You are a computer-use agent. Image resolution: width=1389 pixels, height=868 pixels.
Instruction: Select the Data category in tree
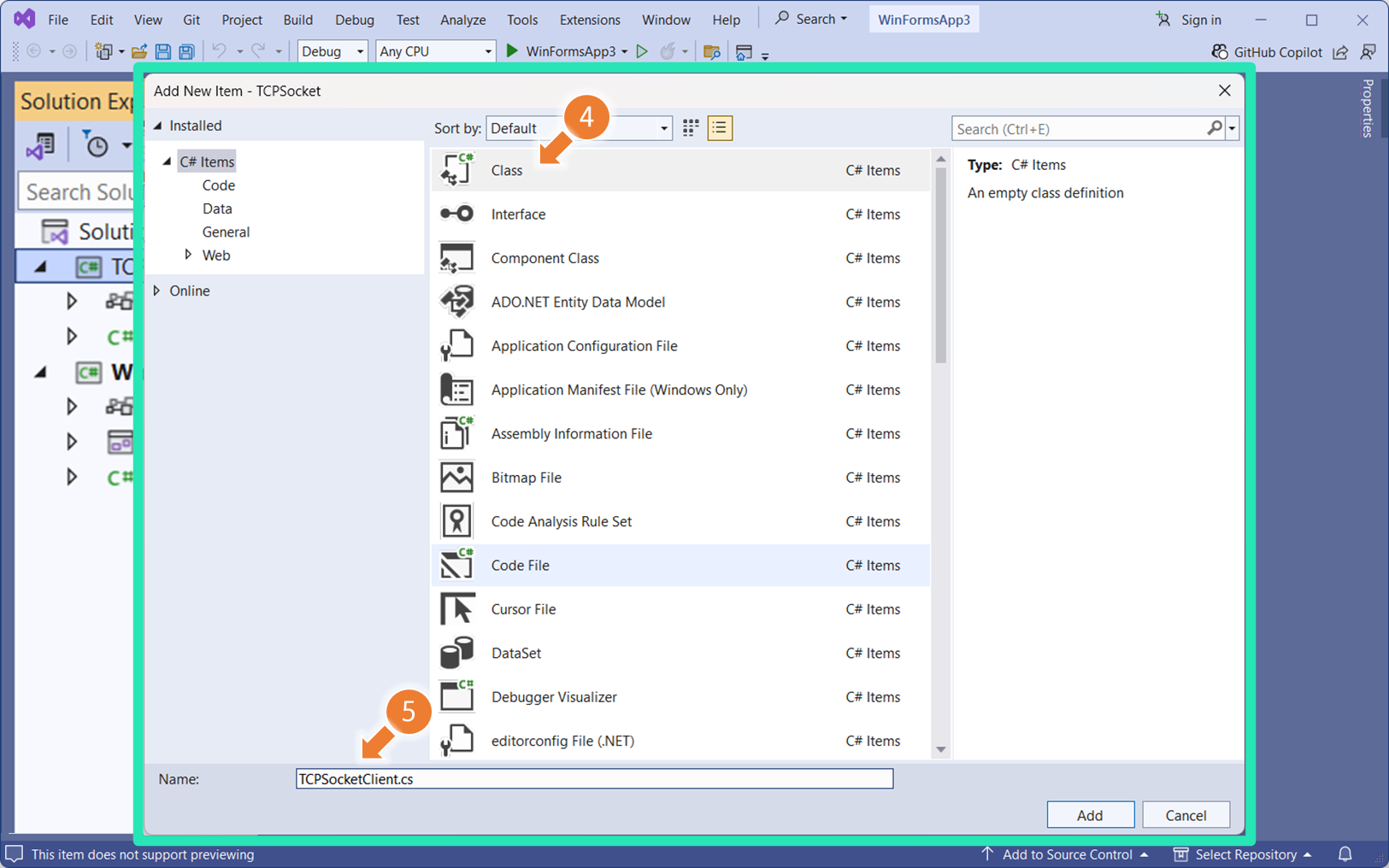coord(217,208)
